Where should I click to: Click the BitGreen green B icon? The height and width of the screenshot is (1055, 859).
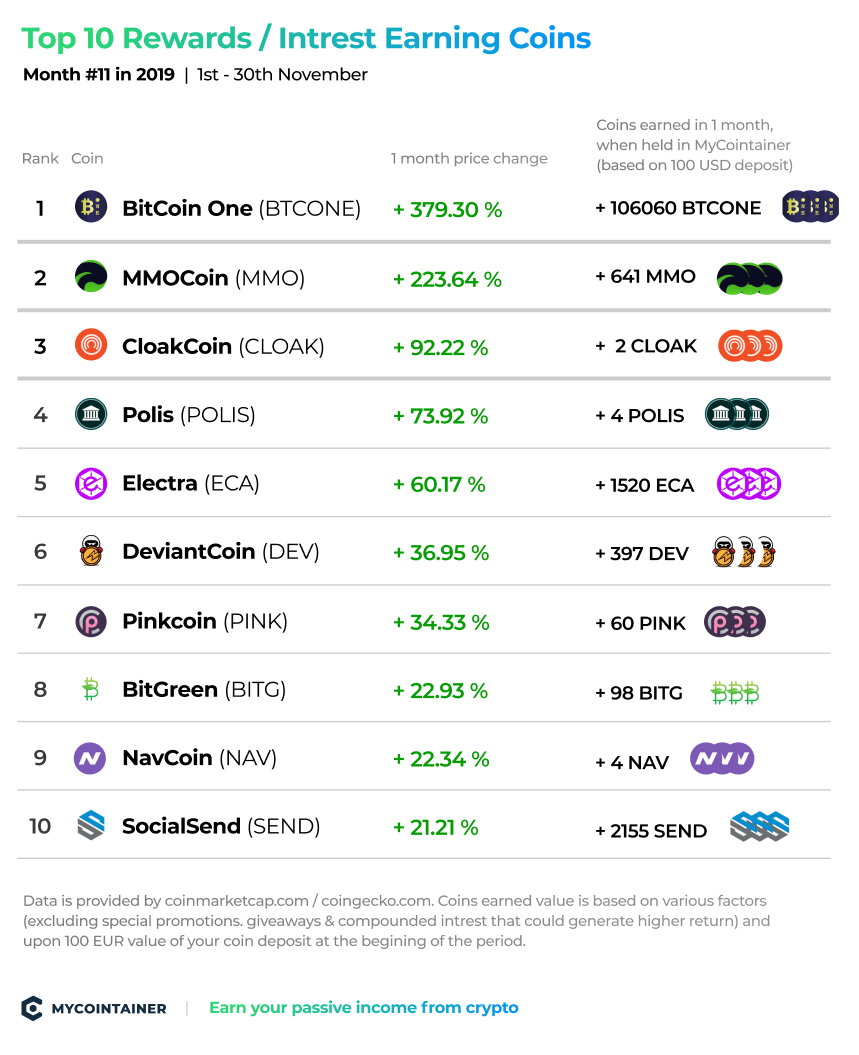90,689
